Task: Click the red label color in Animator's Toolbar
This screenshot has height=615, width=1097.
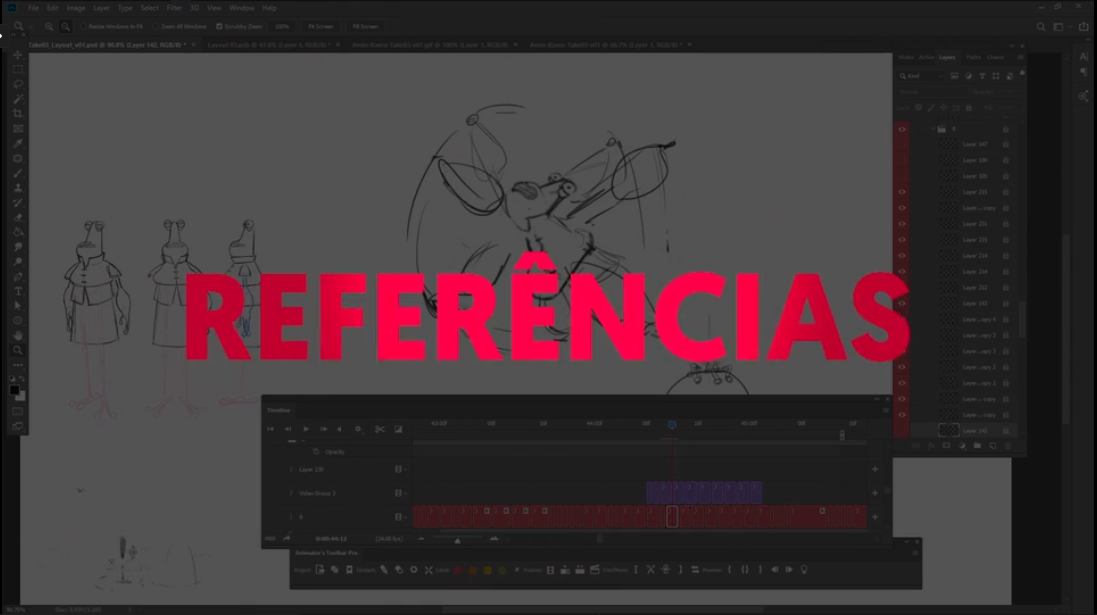Action: click(x=459, y=570)
